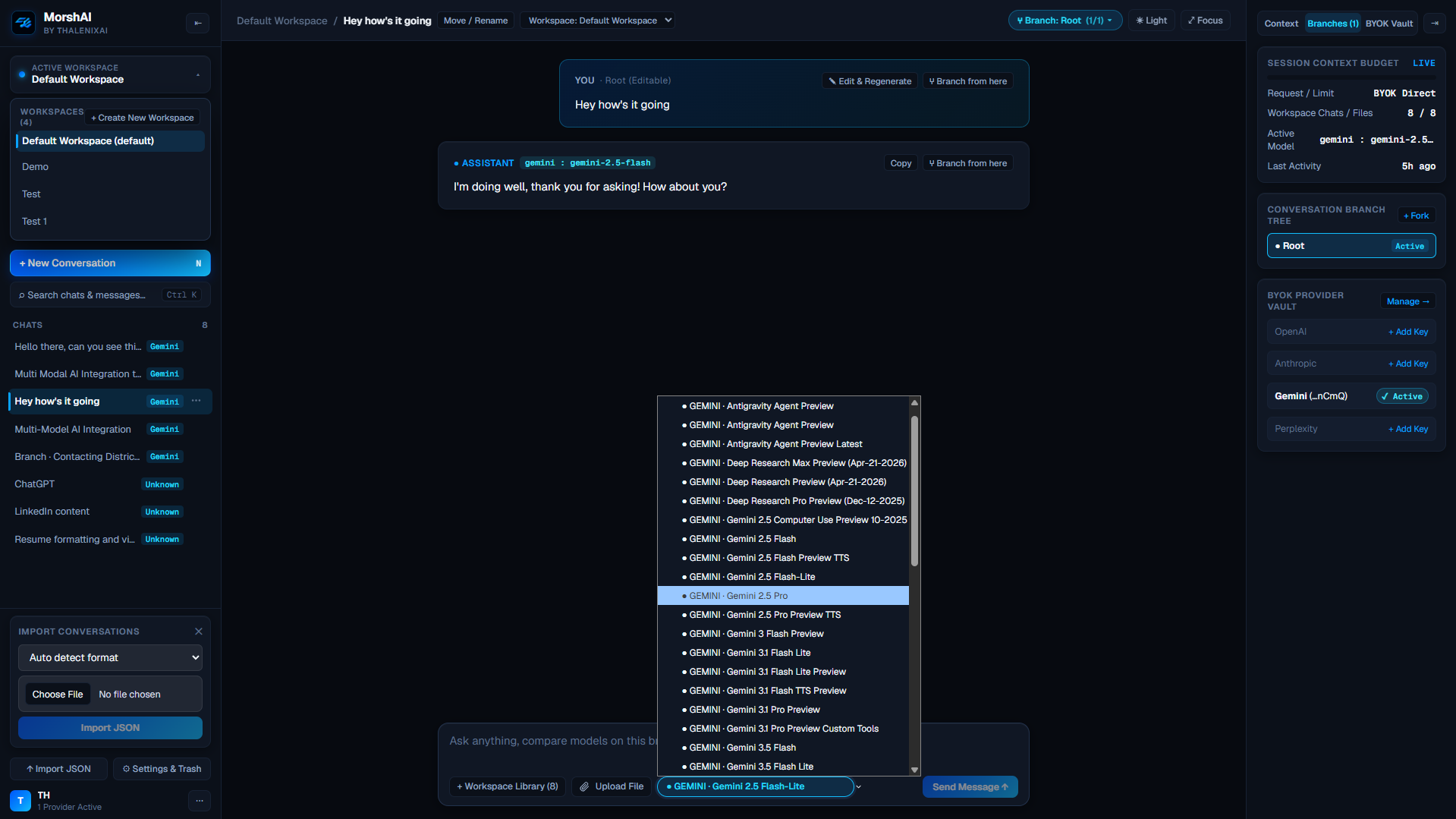The image size is (1456, 819).
Task: Switch to the Context tab
Action: [1281, 24]
